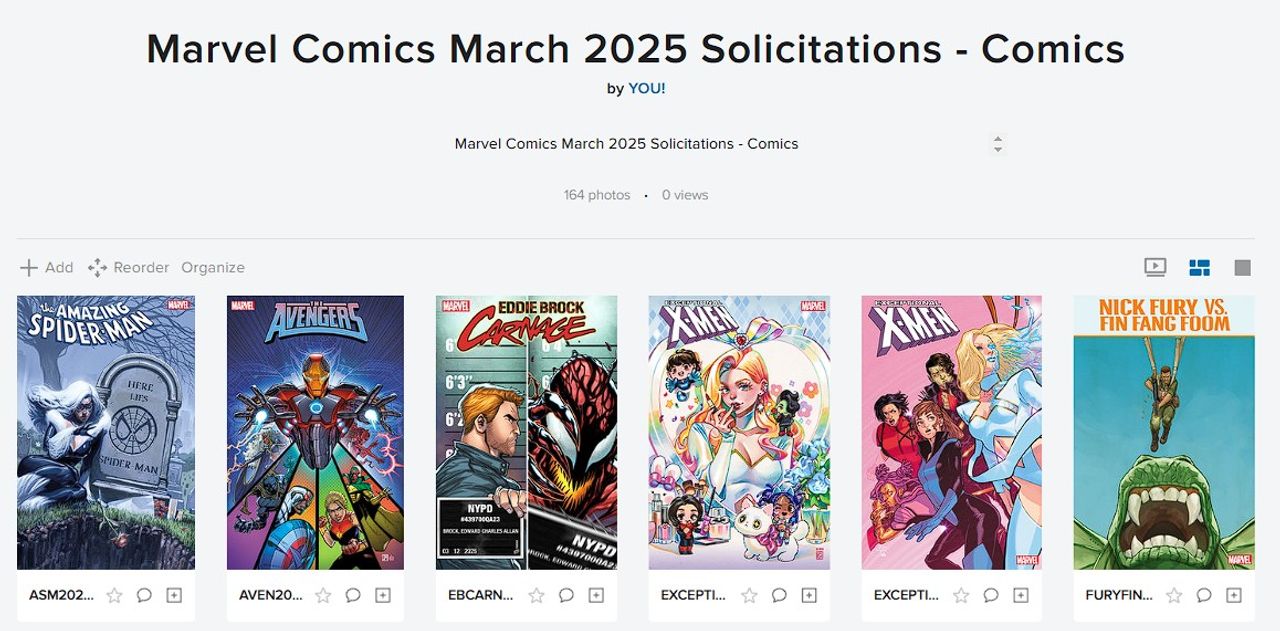Expand the album name select box

click(x=725, y=144)
